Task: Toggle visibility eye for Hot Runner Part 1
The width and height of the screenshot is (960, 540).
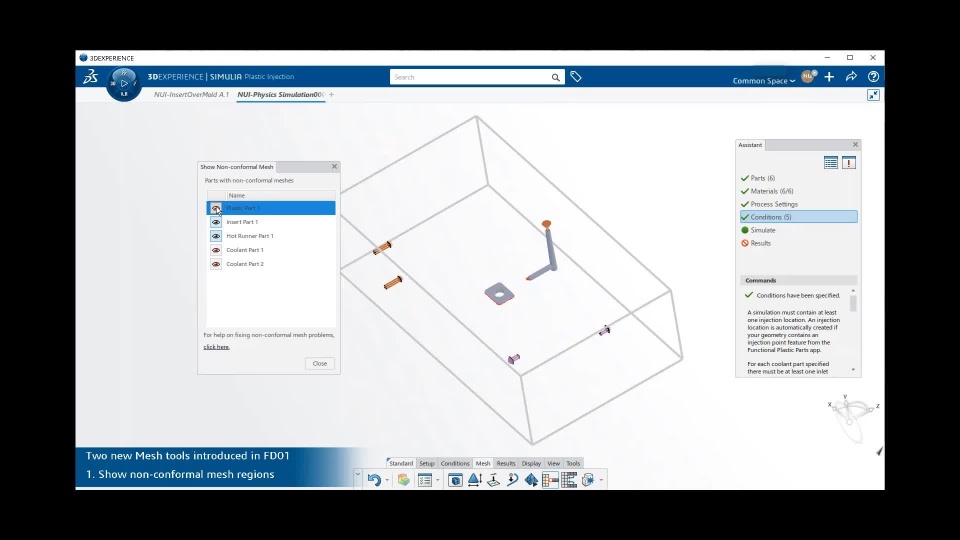Action: tap(216, 236)
